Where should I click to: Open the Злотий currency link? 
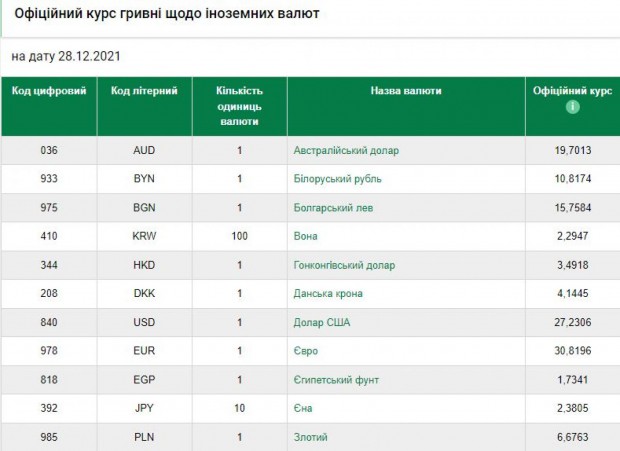point(310,437)
